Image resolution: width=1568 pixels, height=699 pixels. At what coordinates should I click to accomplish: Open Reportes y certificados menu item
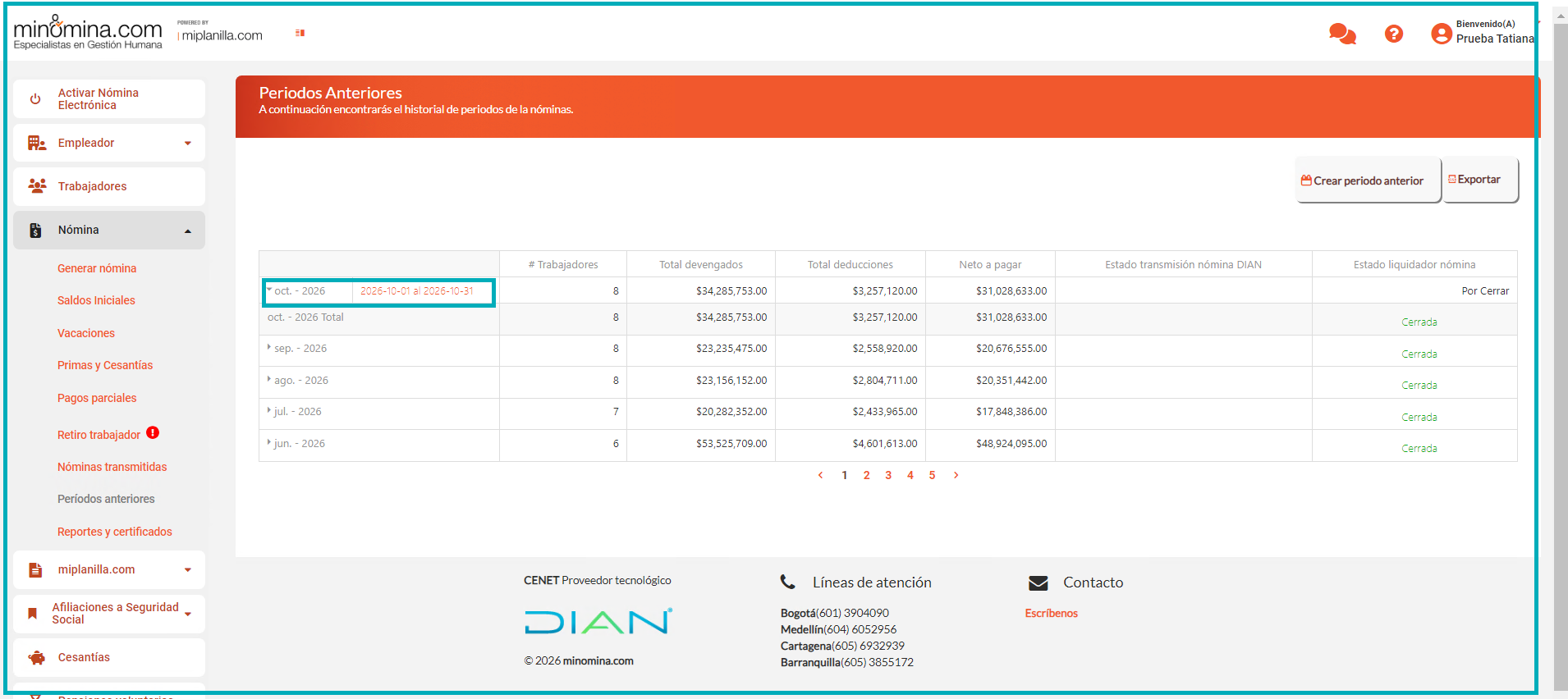point(115,532)
